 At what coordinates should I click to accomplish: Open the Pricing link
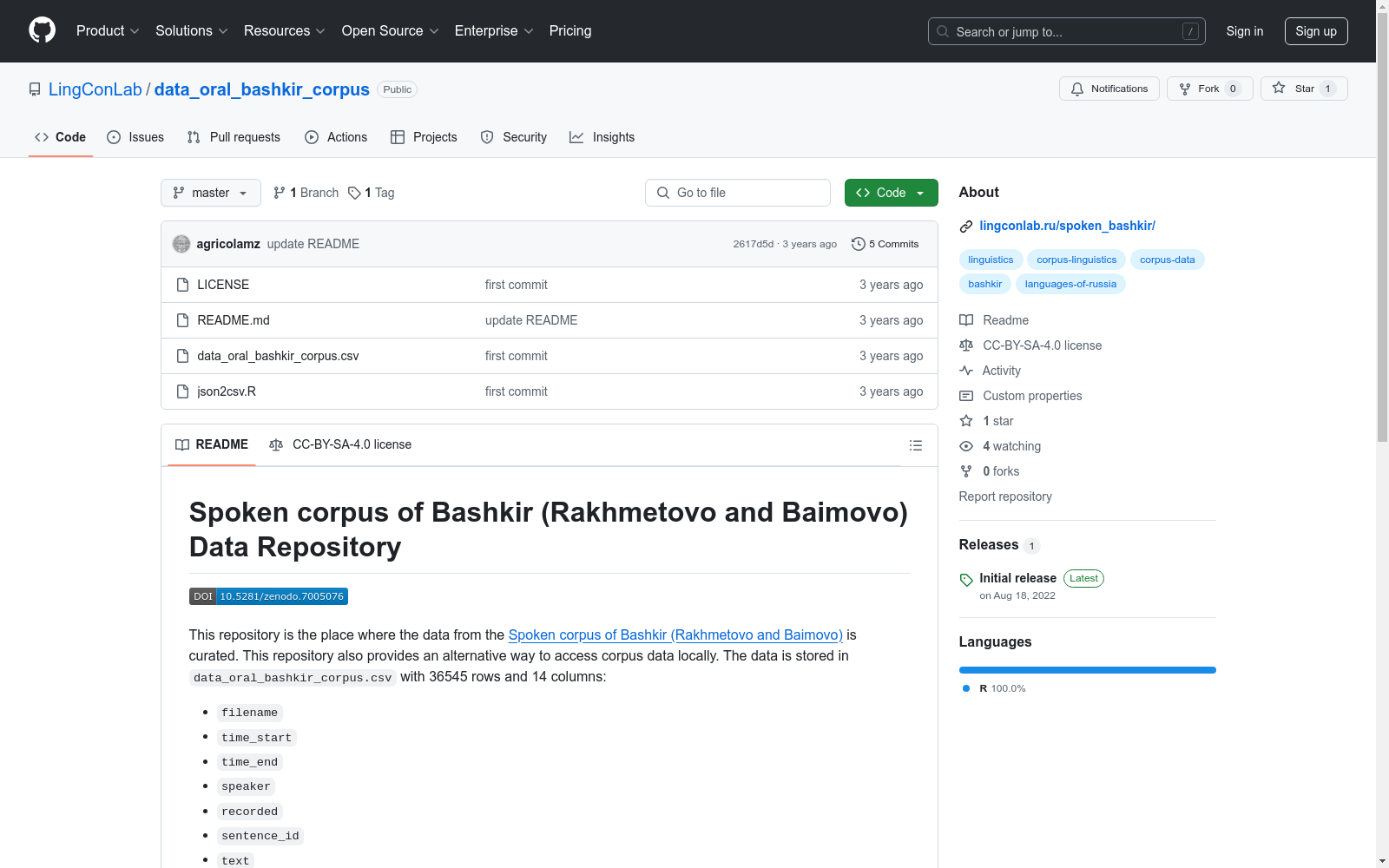coord(570,31)
